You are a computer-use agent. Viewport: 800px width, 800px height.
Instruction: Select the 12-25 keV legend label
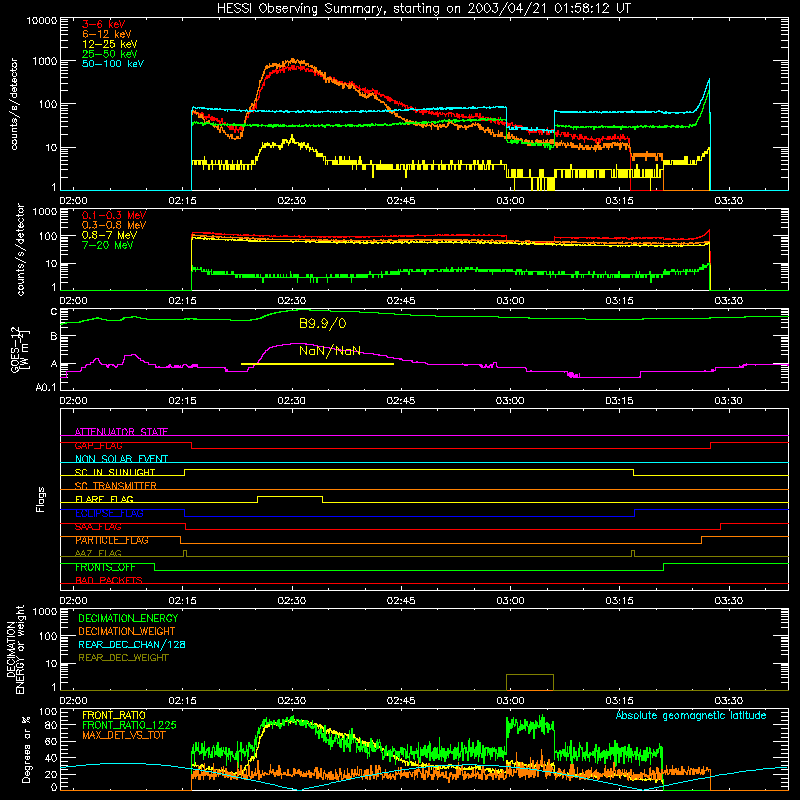[x=110, y=44]
